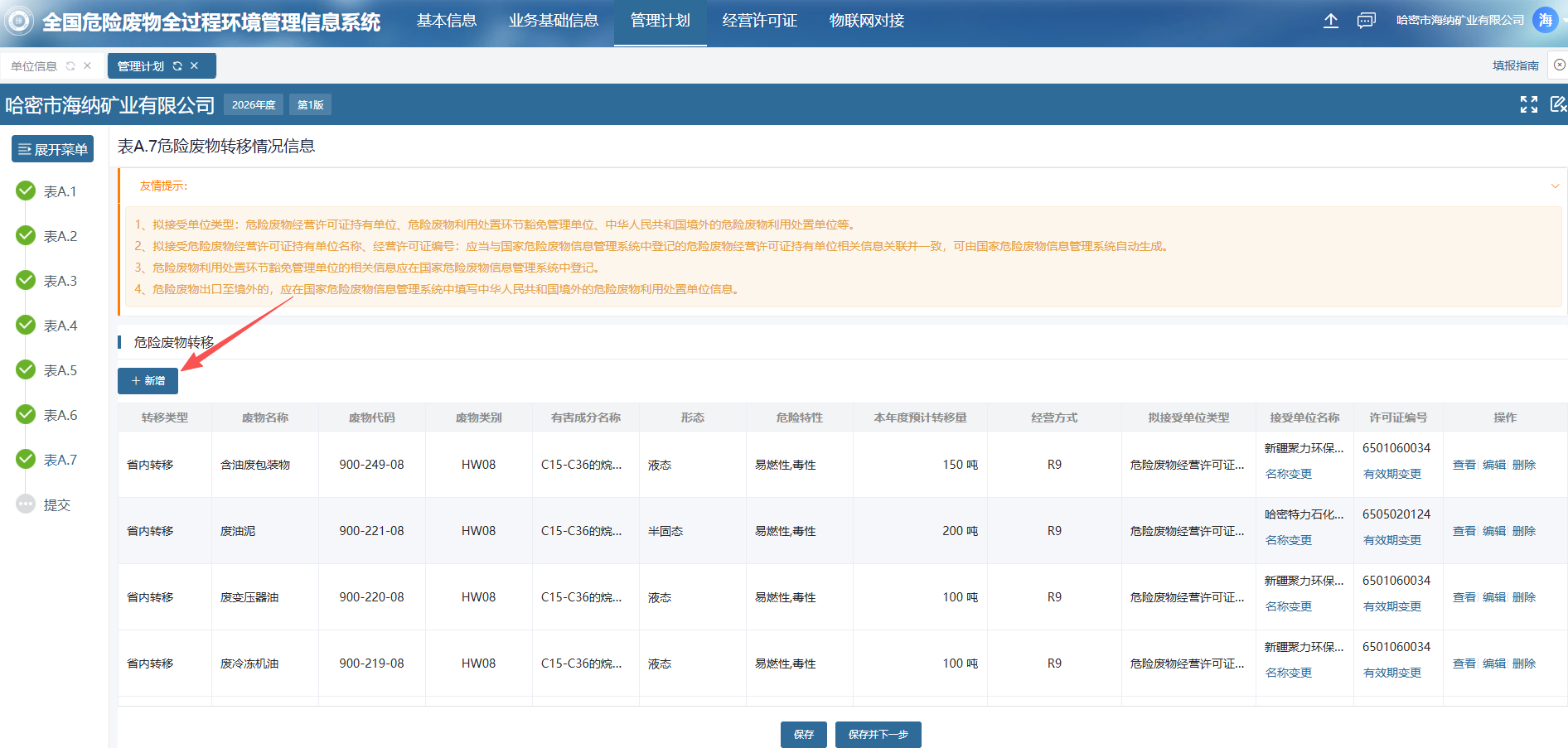Click 编辑 for the 废油泥 row
The image size is (1568, 748).
tap(1493, 531)
